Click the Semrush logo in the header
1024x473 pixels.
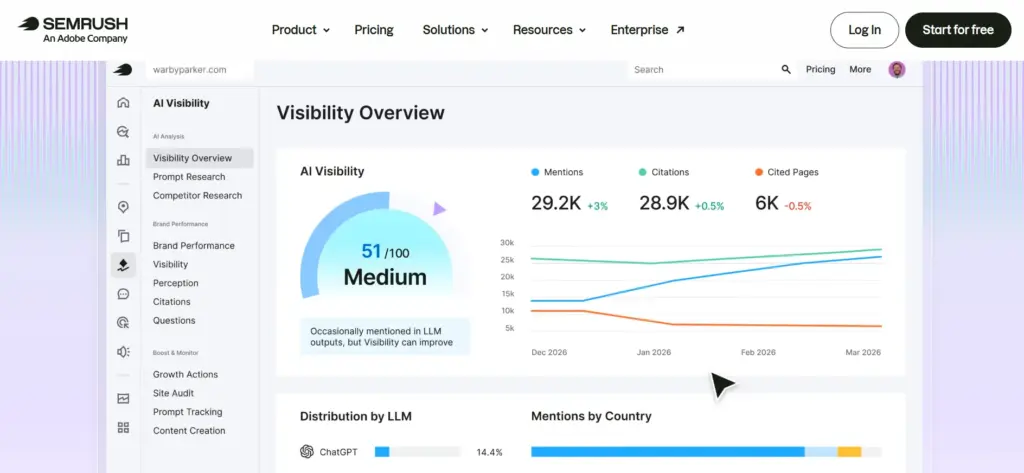72,29
